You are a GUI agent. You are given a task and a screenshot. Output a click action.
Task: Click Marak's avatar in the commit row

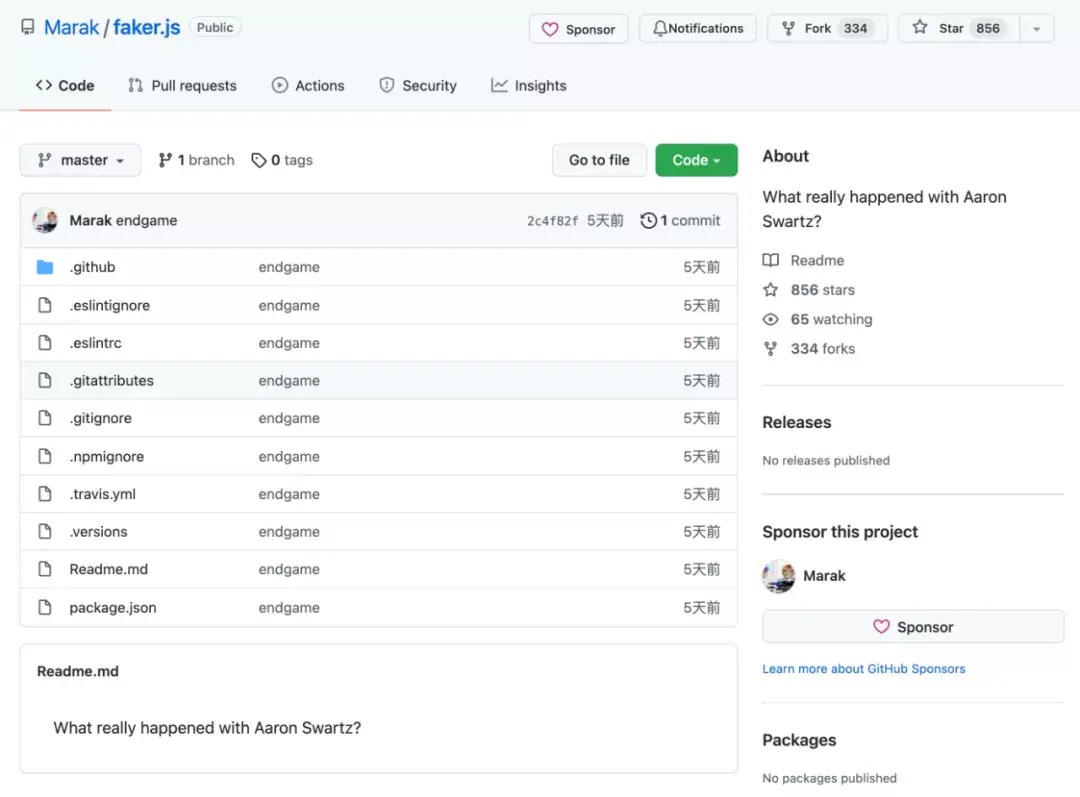(x=45, y=220)
